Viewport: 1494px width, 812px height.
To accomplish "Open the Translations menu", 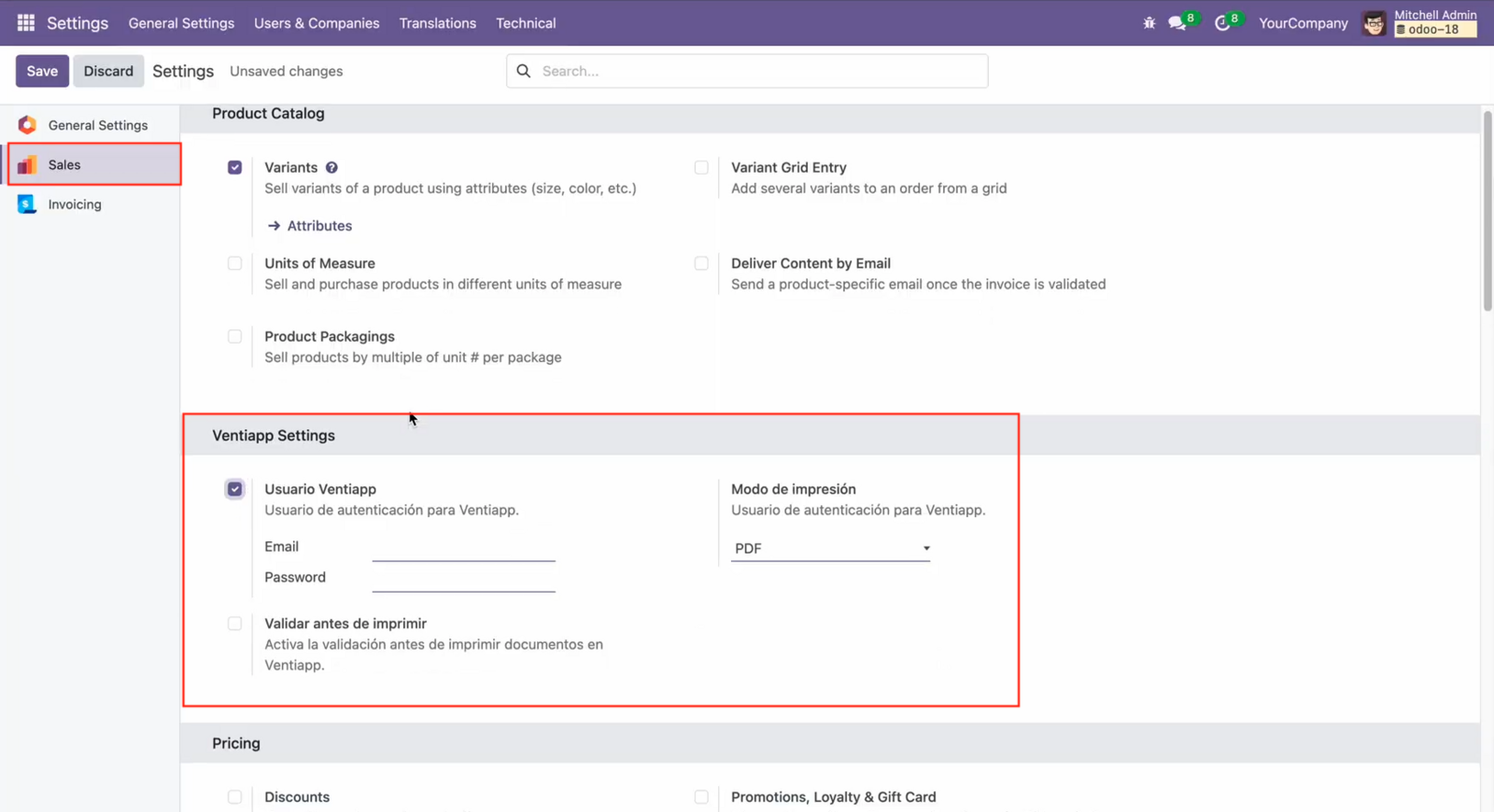I will point(438,23).
